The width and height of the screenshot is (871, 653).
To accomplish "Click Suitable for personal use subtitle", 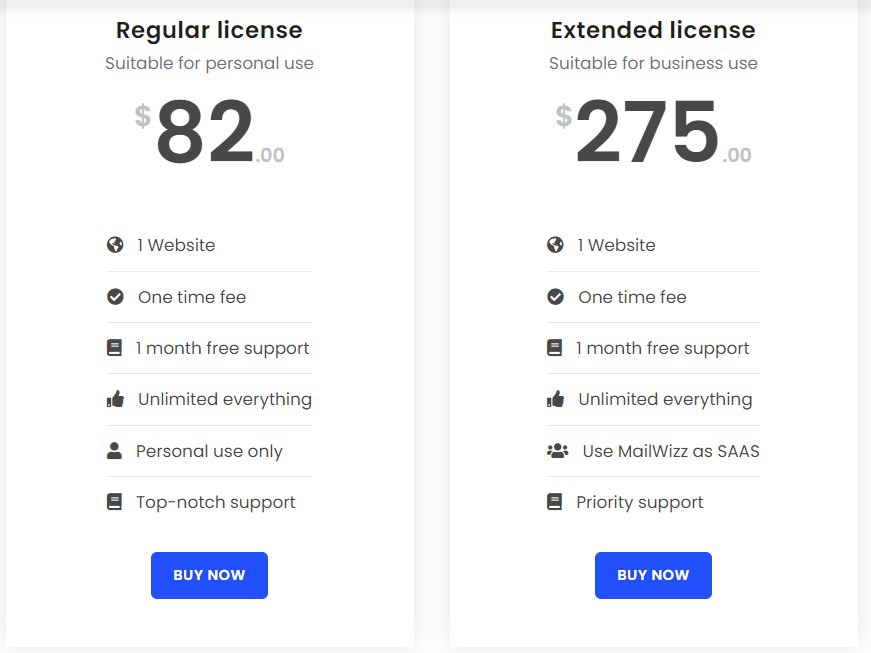I will coord(209,63).
